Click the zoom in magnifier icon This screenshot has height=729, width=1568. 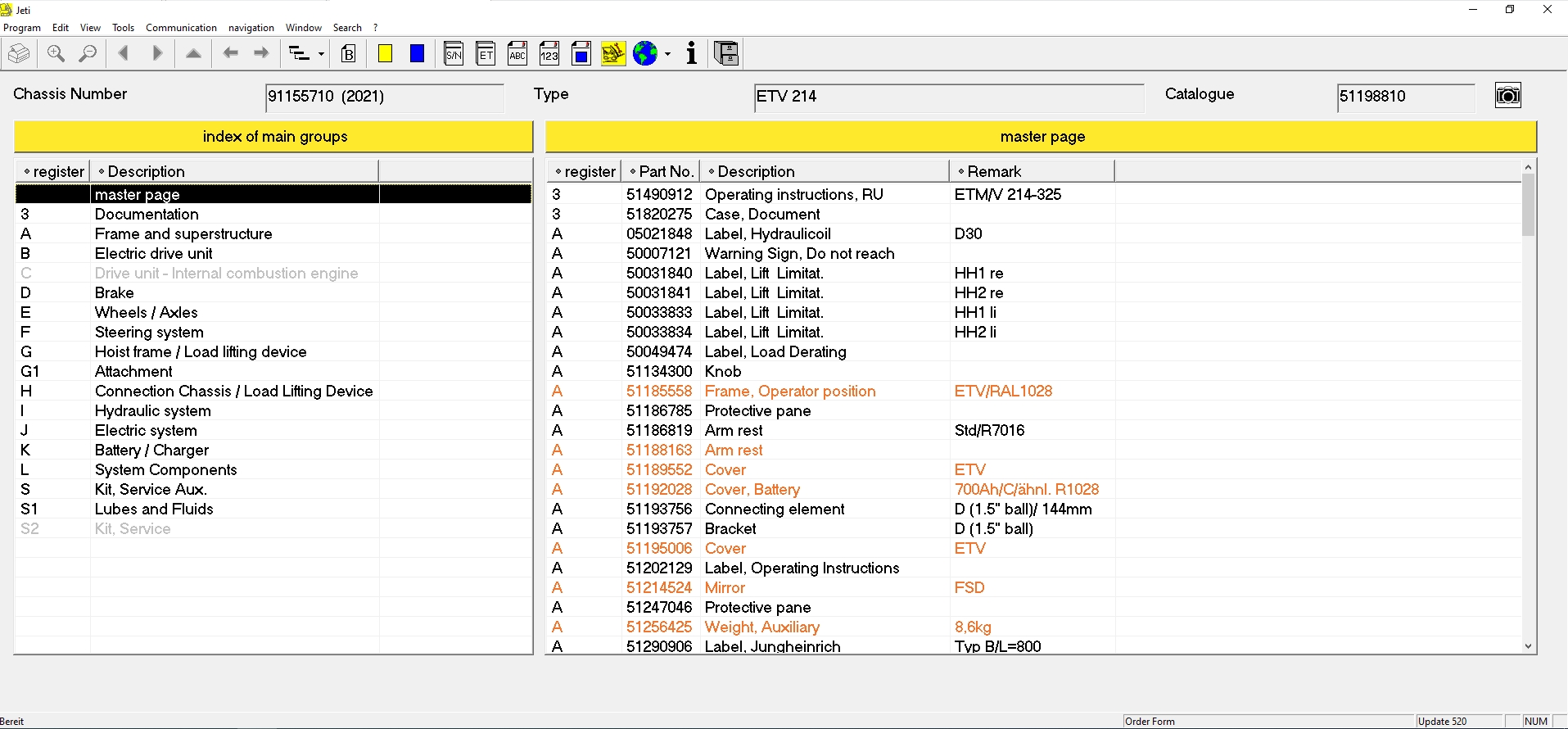click(x=56, y=54)
